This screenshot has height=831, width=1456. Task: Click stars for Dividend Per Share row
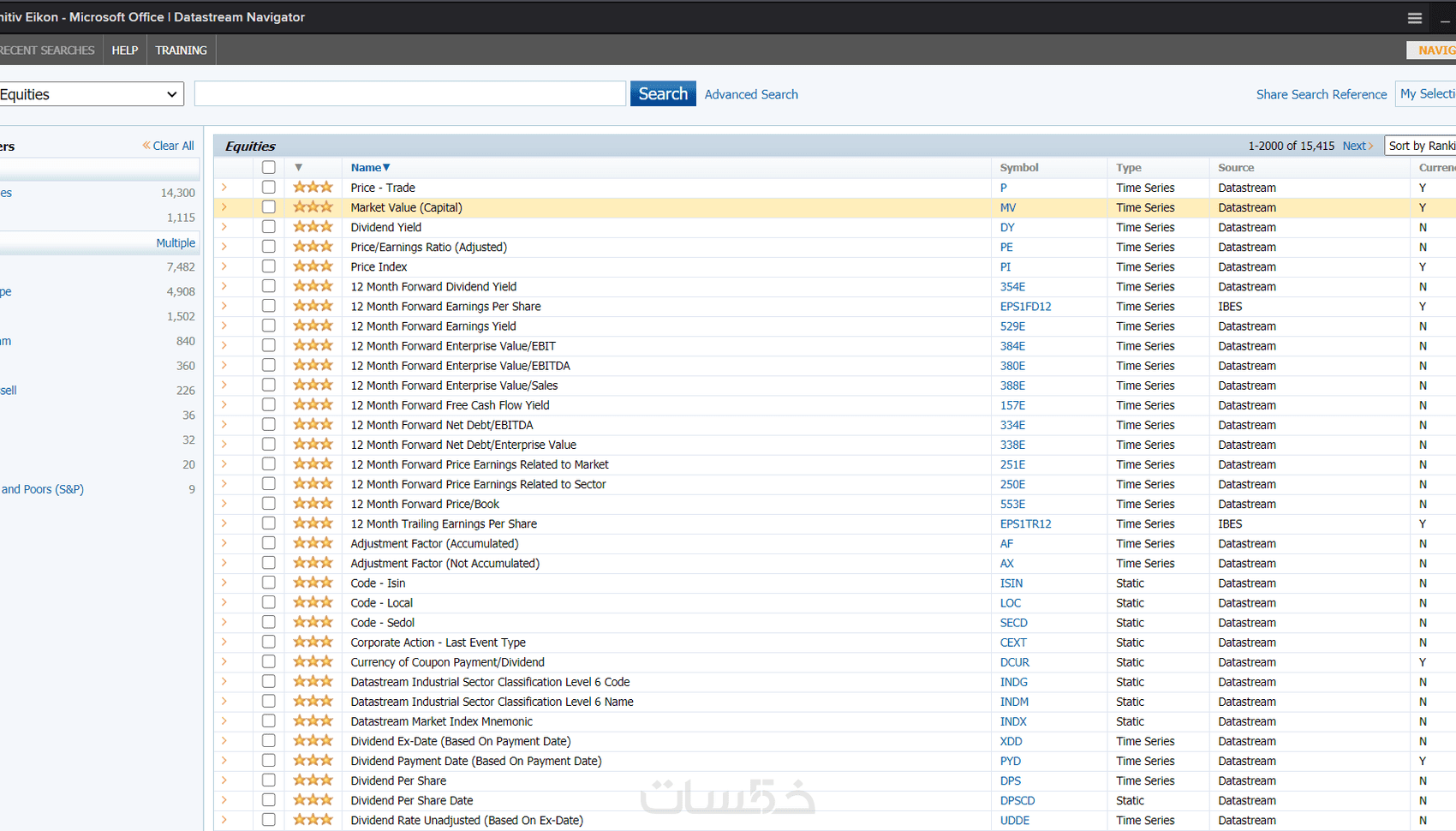point(313,780)
